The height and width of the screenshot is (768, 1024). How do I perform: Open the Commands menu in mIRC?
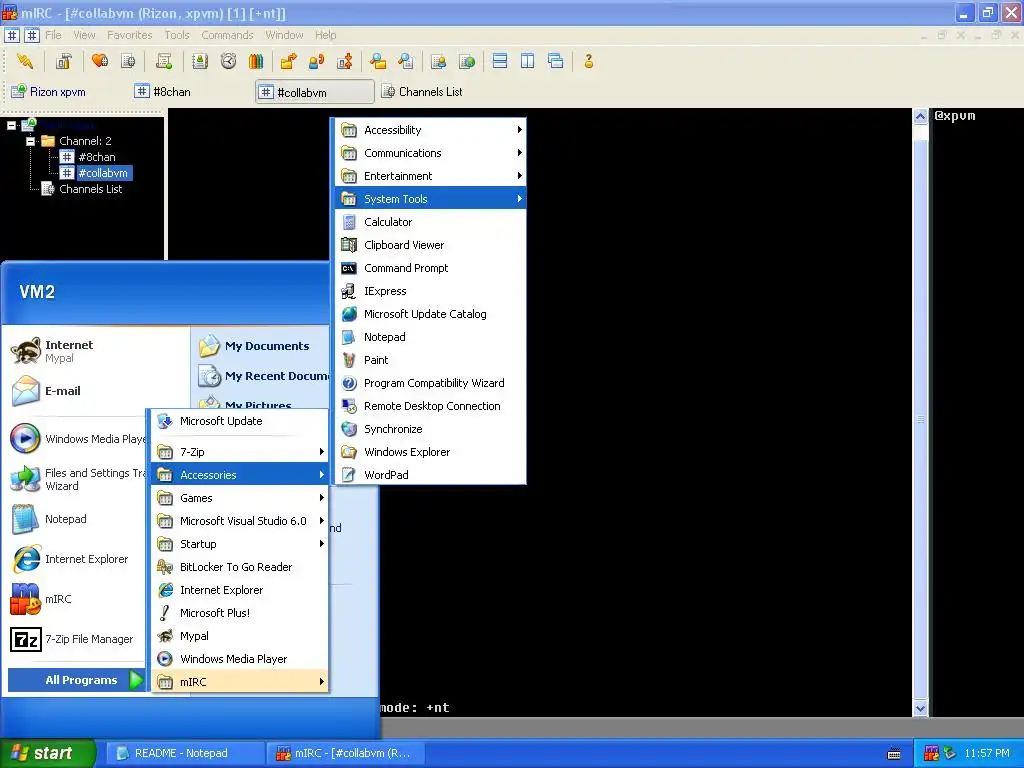tap(227, 35)
